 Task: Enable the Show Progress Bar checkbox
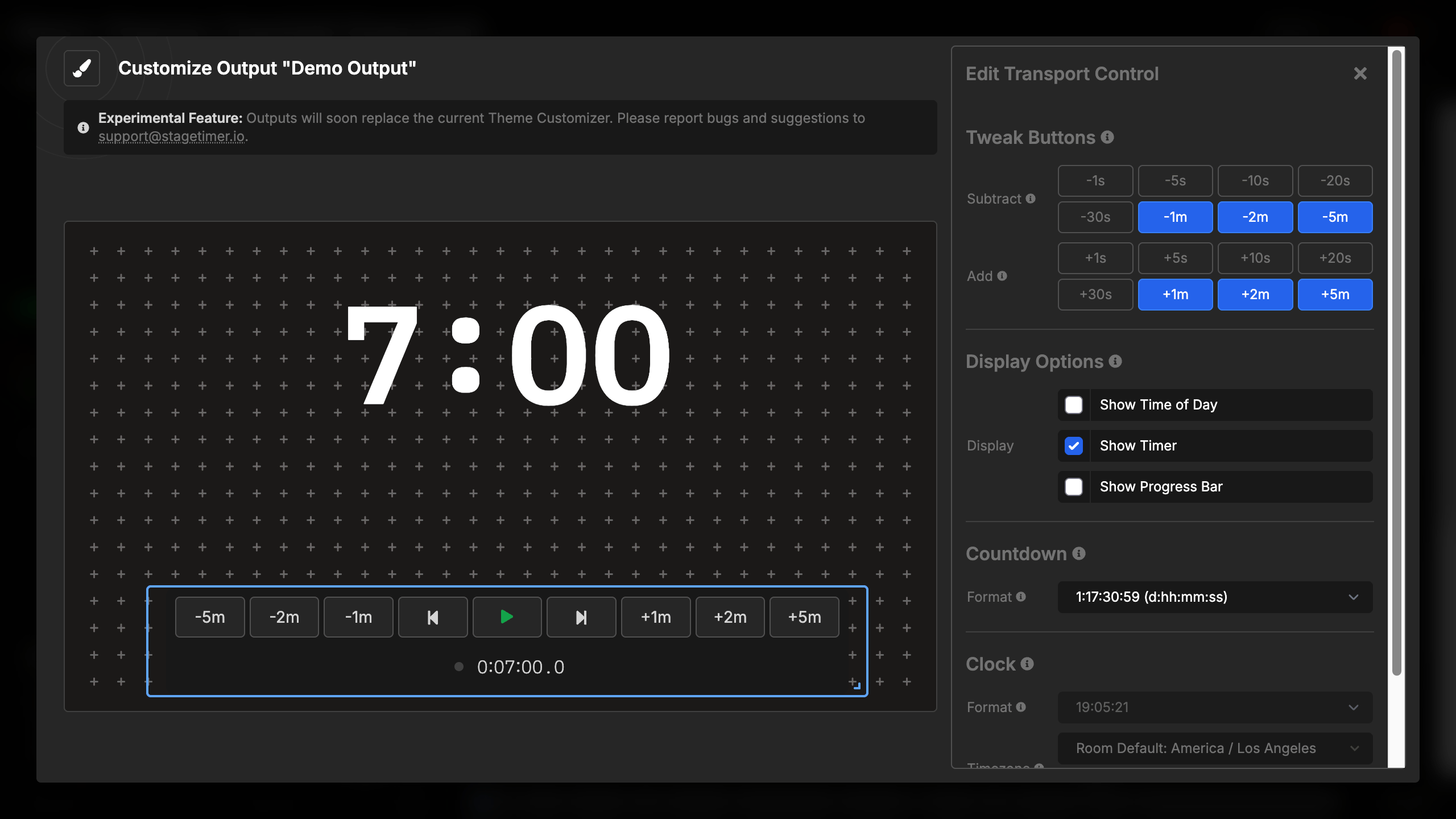pos(1074,486)
